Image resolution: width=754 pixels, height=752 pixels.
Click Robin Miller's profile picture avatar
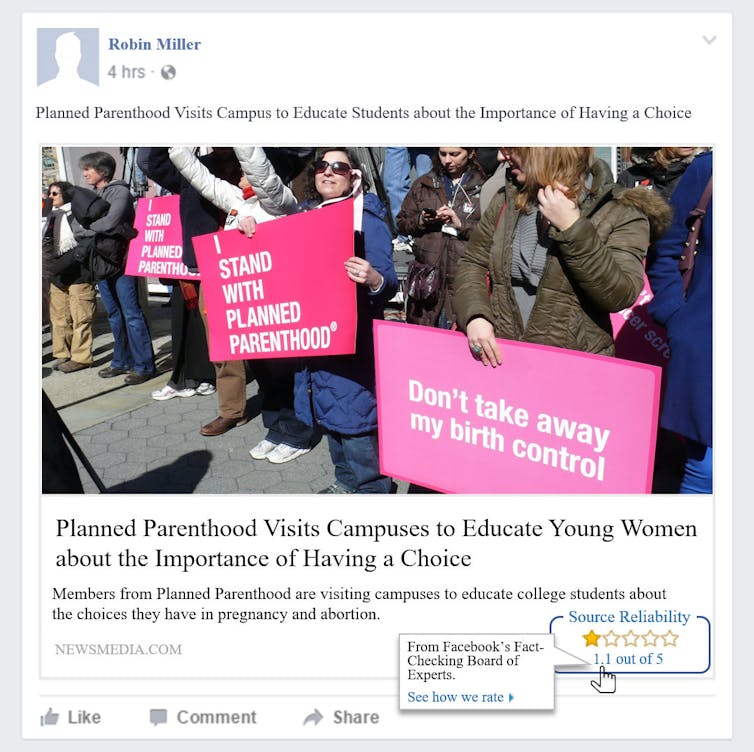click(68, 57)
